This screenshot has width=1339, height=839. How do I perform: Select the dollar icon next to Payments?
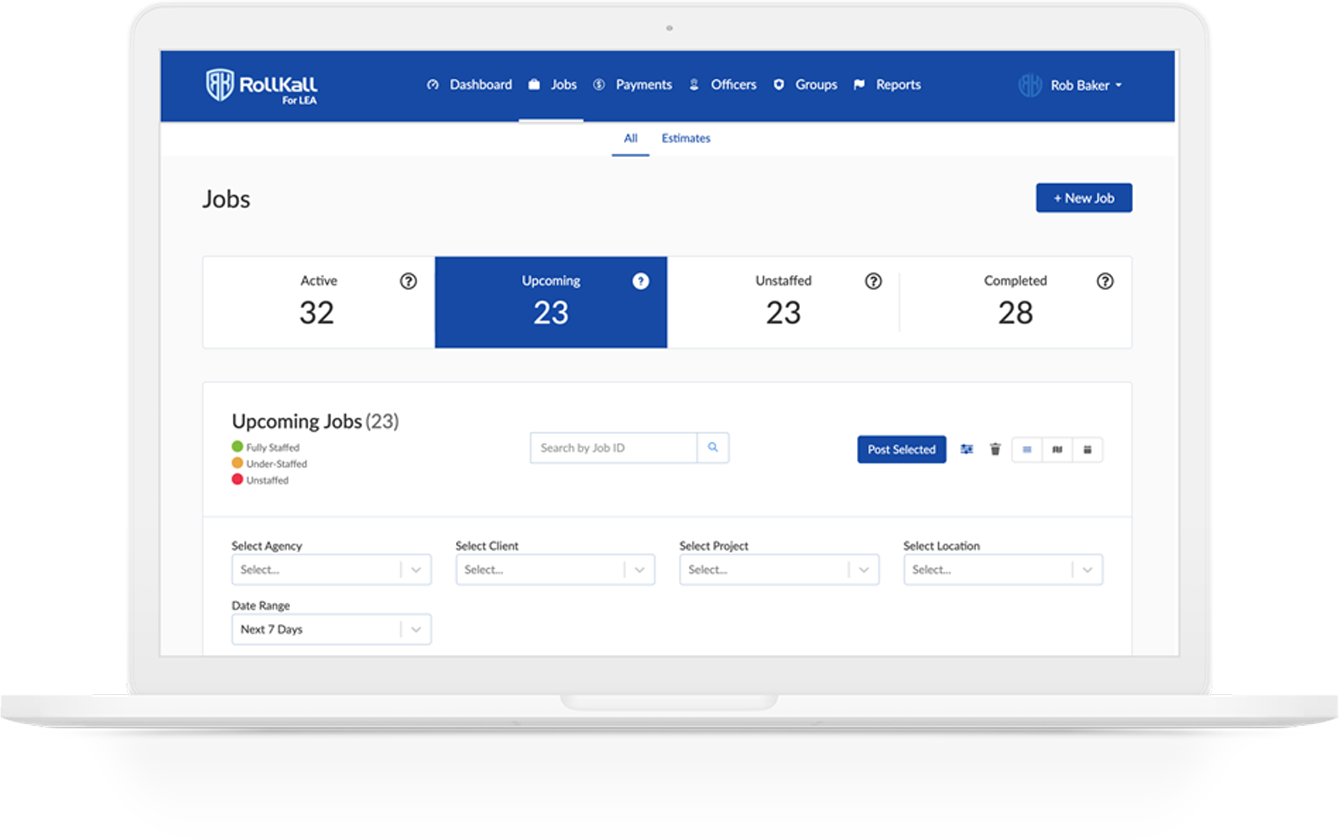coord(600,85)
